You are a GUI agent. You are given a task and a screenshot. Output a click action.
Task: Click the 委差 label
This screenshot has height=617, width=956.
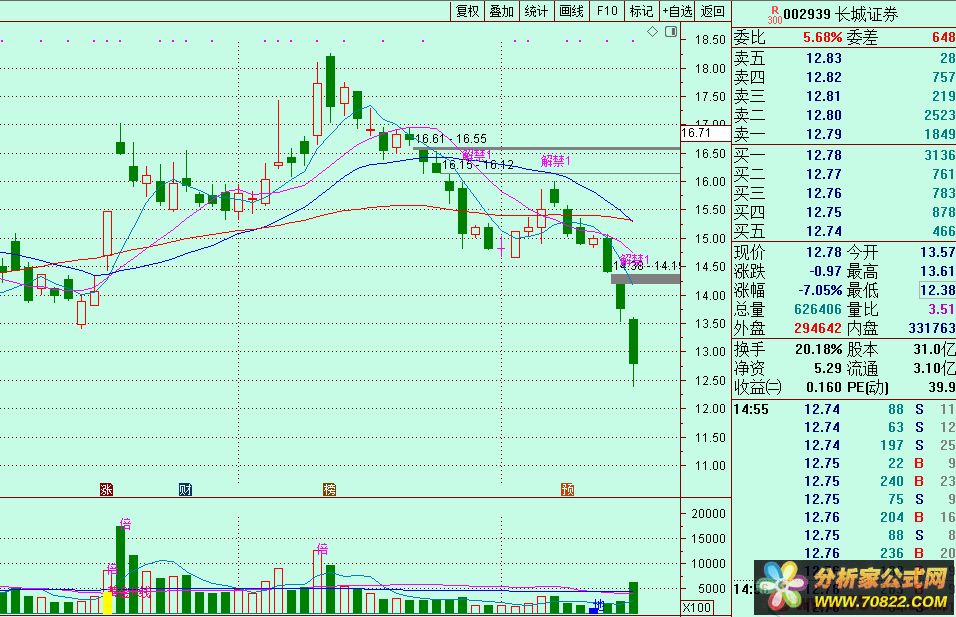coord(862,38)
